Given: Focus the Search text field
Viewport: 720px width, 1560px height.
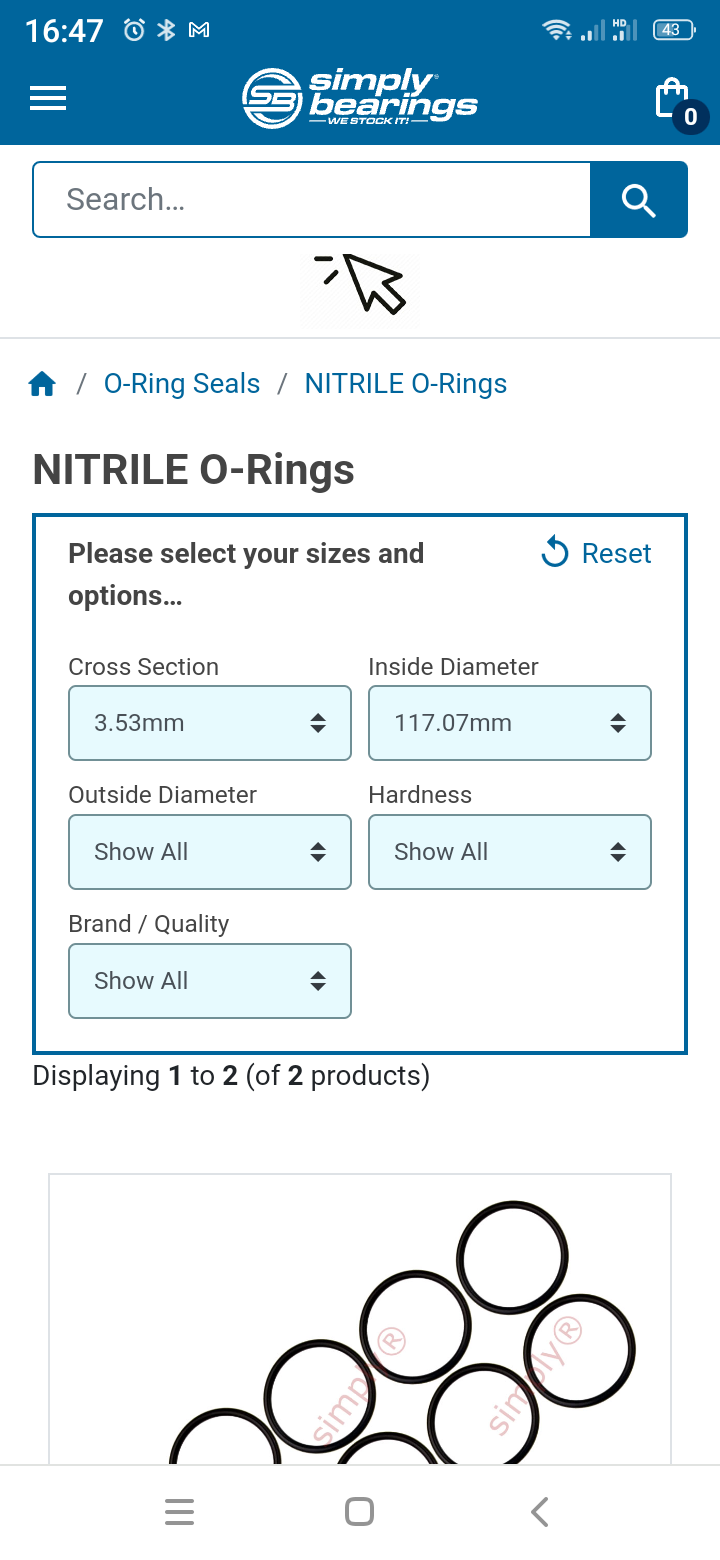Looking at the screenshot, I should click(x=312, y=200).
